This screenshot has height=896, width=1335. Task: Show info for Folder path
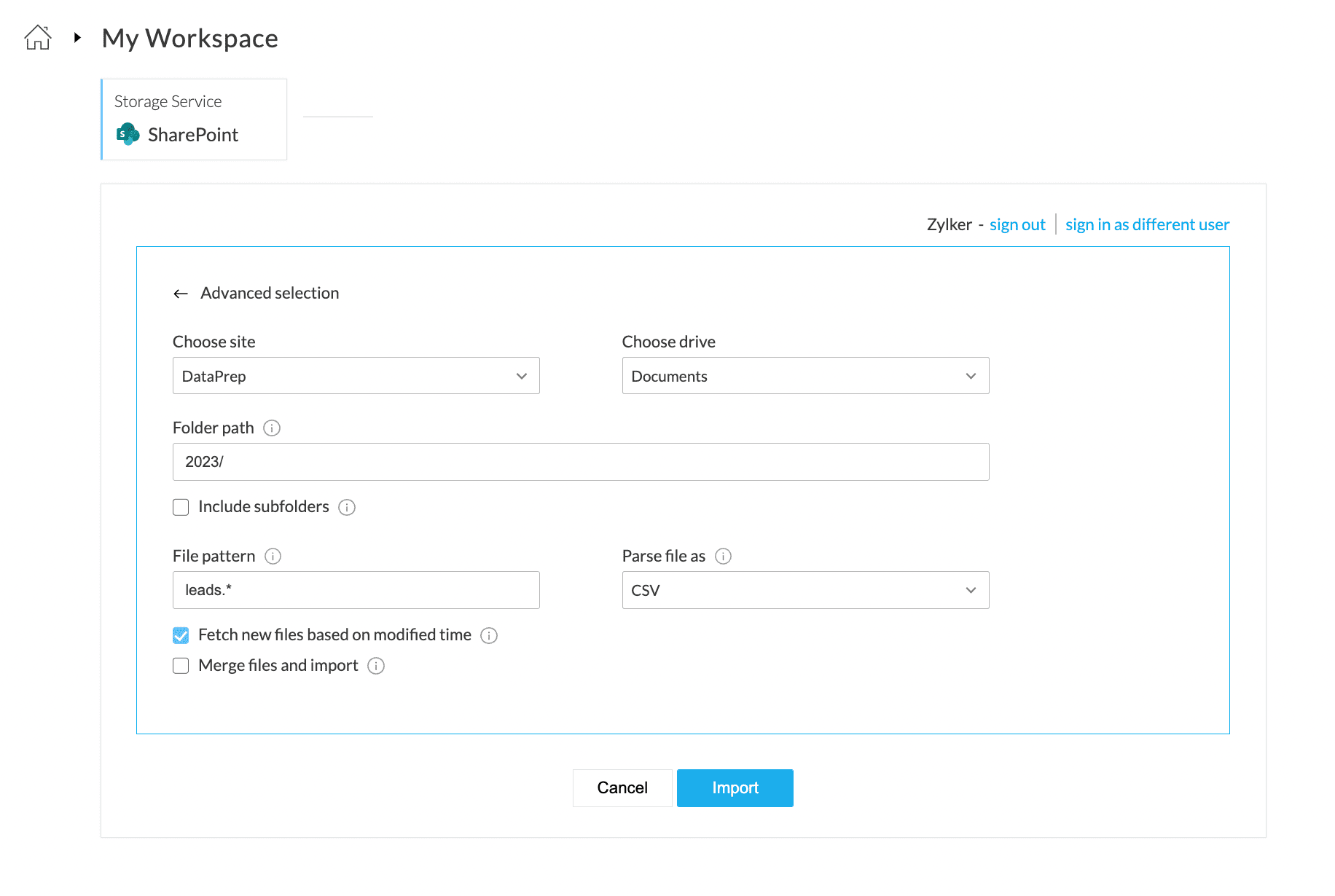pyautogui.click(x=272, y=428)
